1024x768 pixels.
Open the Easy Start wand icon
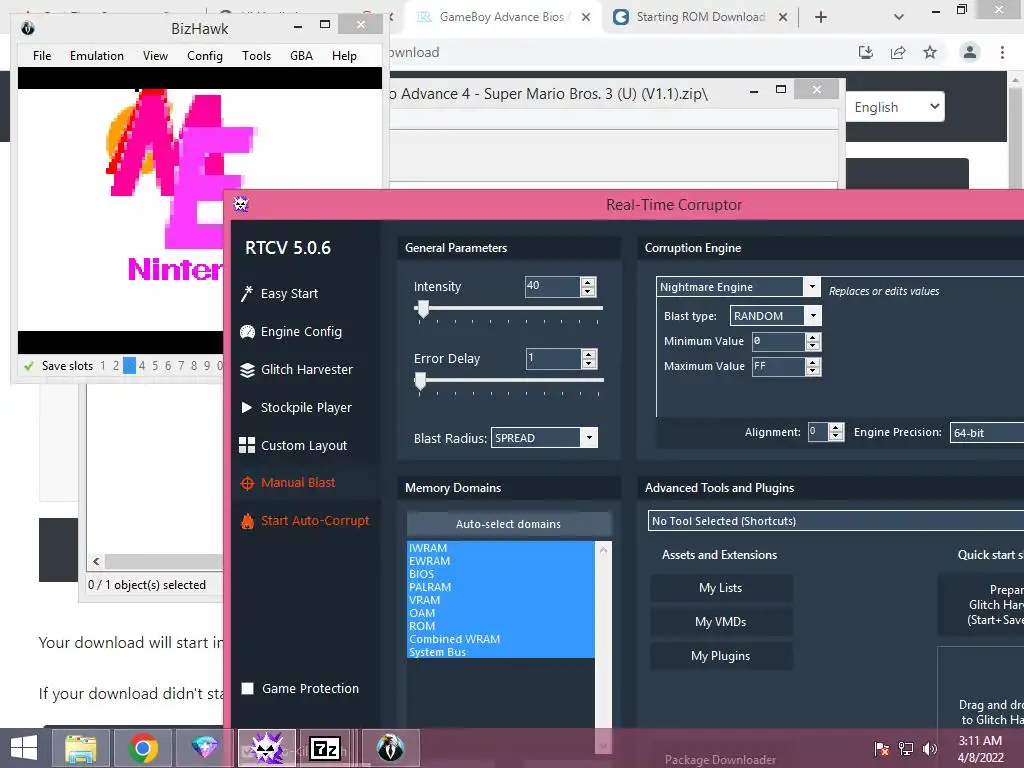pos(247,294)
